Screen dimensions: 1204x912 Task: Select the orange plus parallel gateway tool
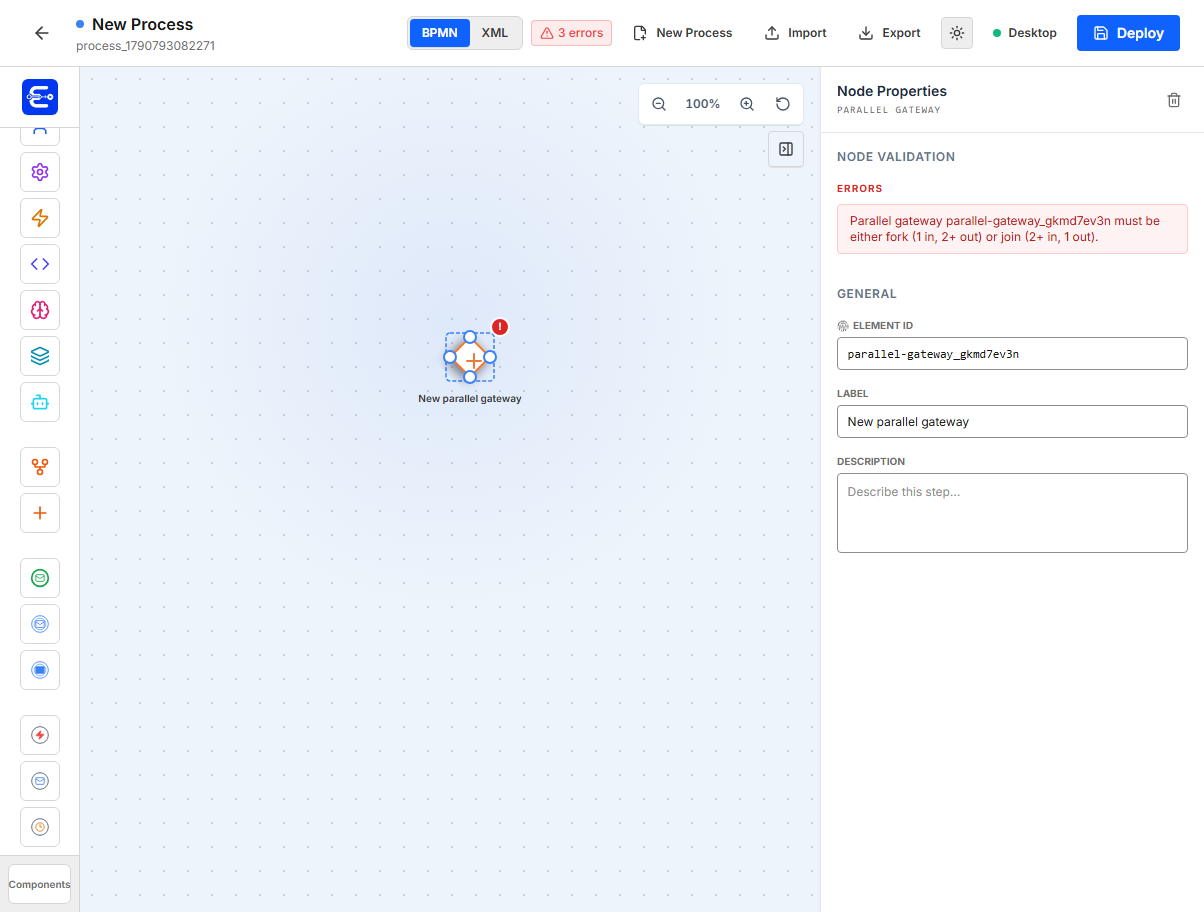40,513
